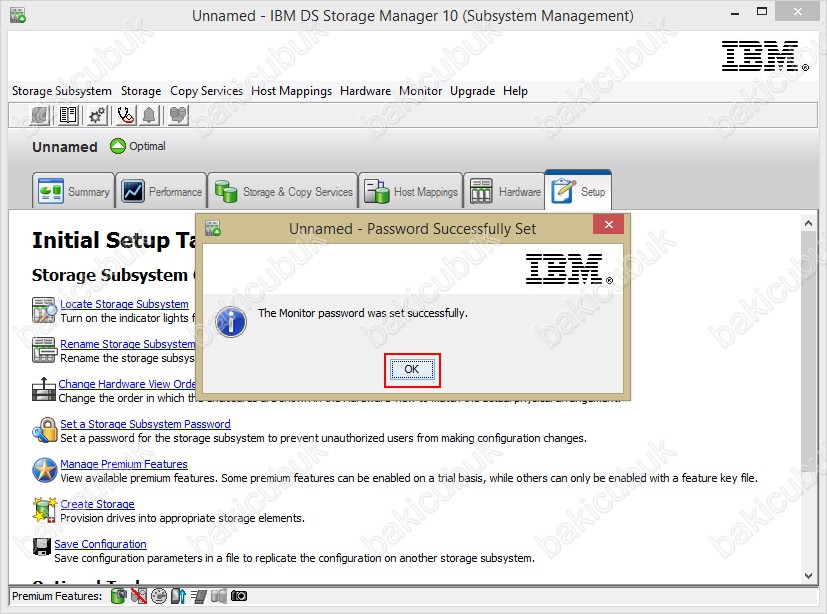
Task: Maximize the Storage Manager main window
Action: tap(762, 12)
